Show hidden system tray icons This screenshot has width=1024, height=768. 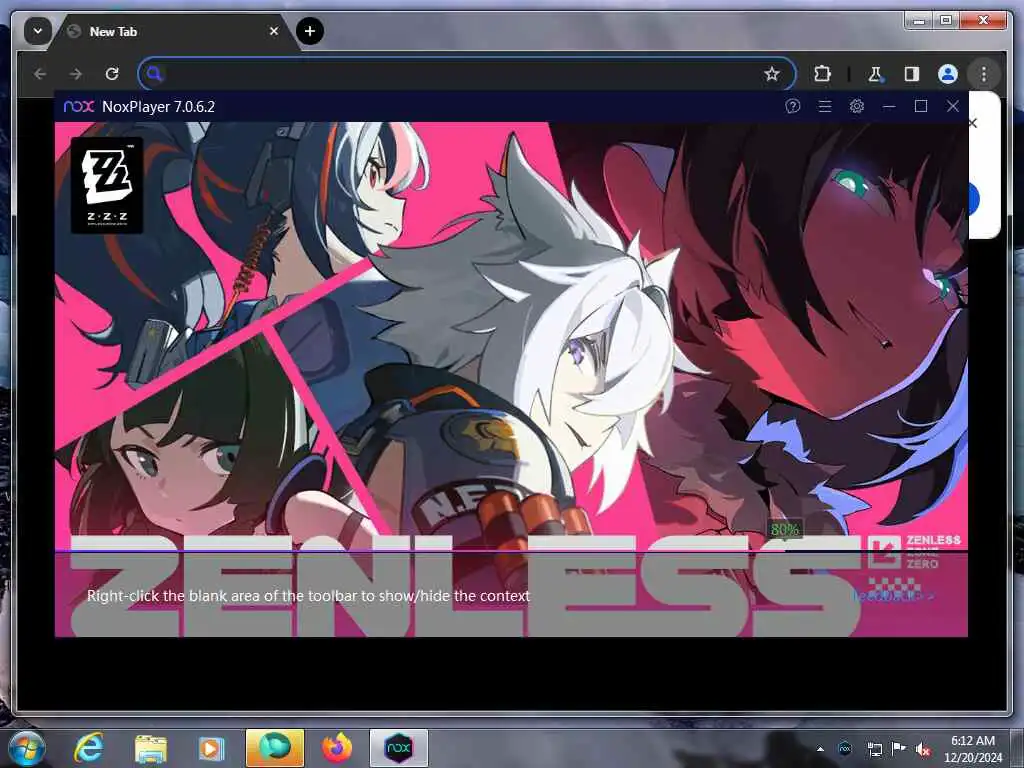point(820,749)
